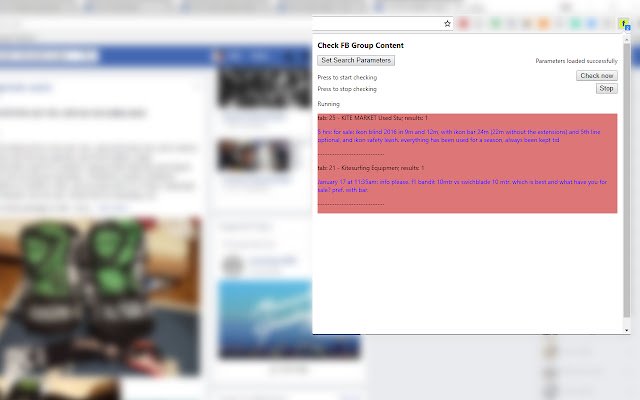
Task: Click the 'tab: 25 – KITE MARKET Used Stu' text
Action: click(x=372, y=118)
